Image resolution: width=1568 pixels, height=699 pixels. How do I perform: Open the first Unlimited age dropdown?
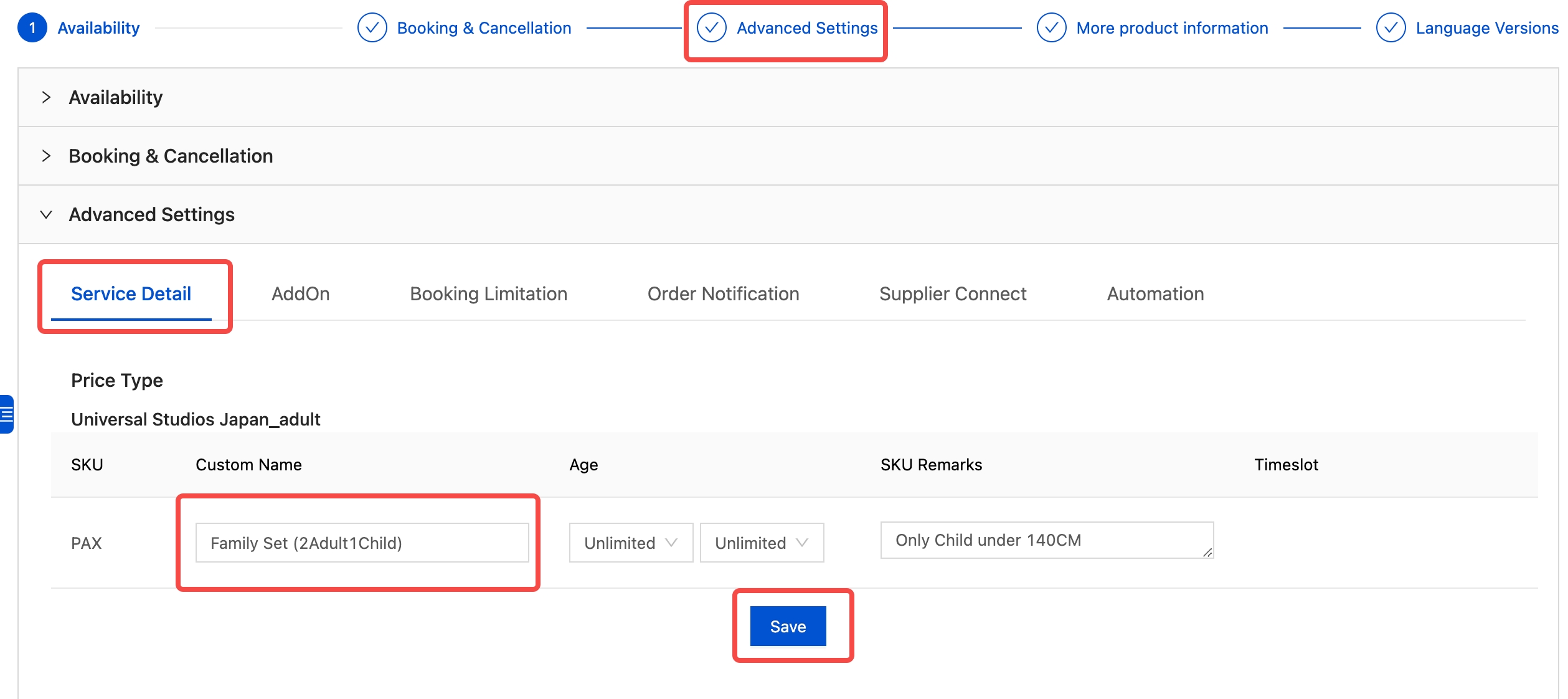click(630, 543)
